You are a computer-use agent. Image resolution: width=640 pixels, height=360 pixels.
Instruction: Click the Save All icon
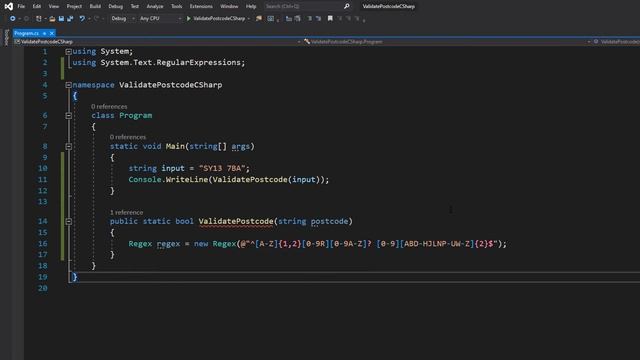coord(70,18)
